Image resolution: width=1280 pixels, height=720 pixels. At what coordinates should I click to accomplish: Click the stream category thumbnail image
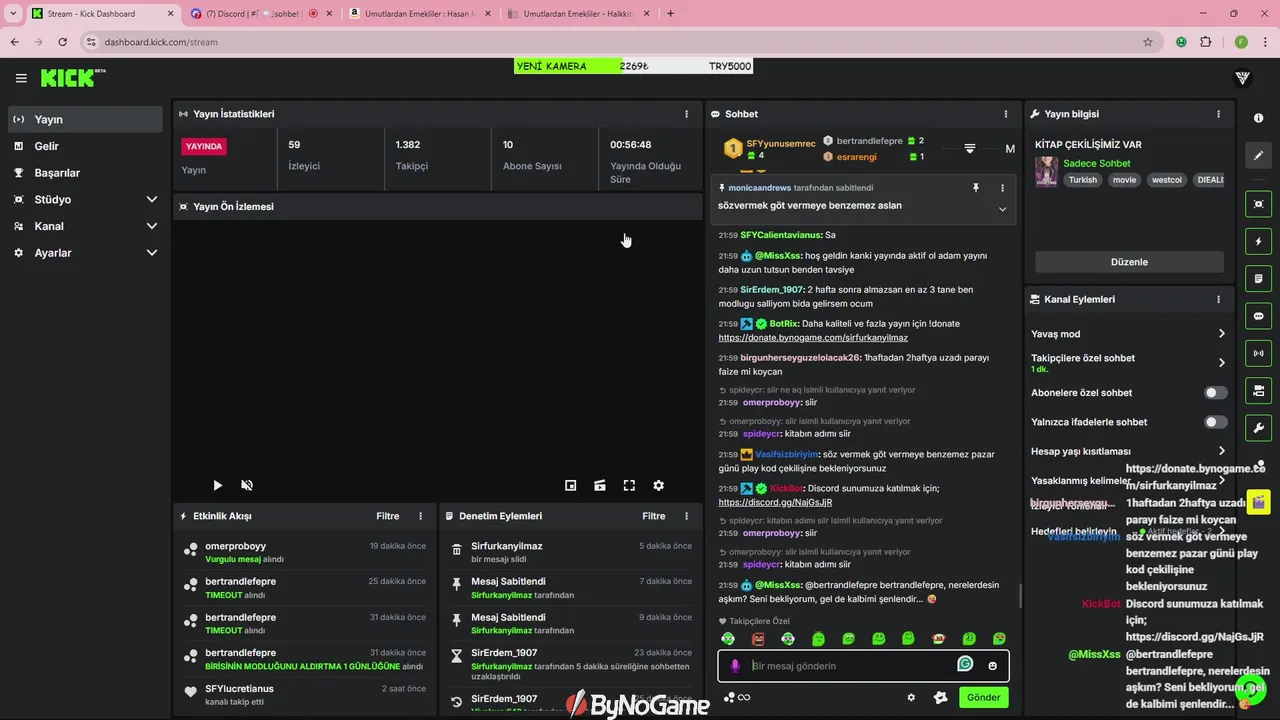pos(1046,171)
